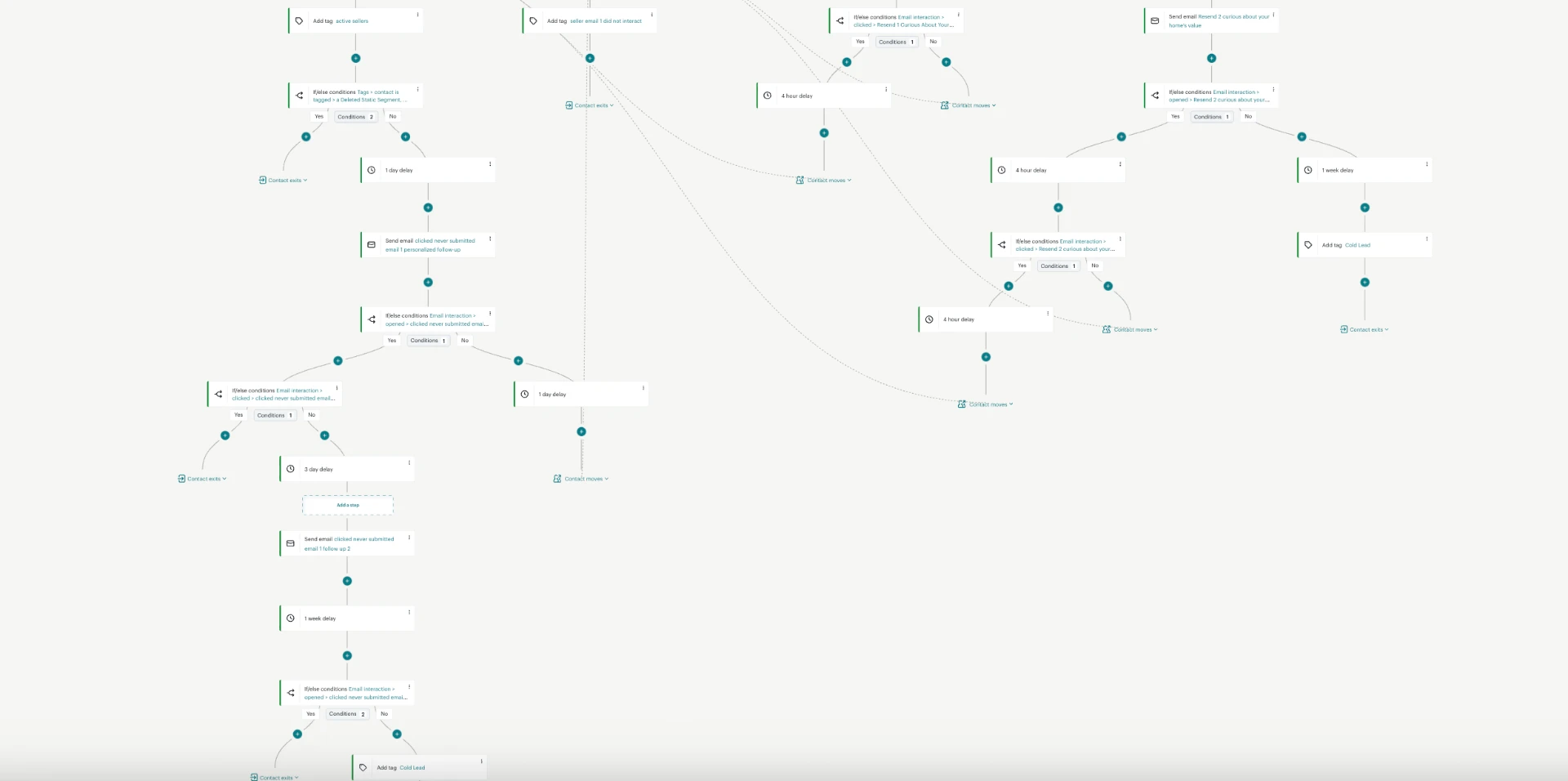
Task: Select the 3 day delay step card
Action: 347,469
